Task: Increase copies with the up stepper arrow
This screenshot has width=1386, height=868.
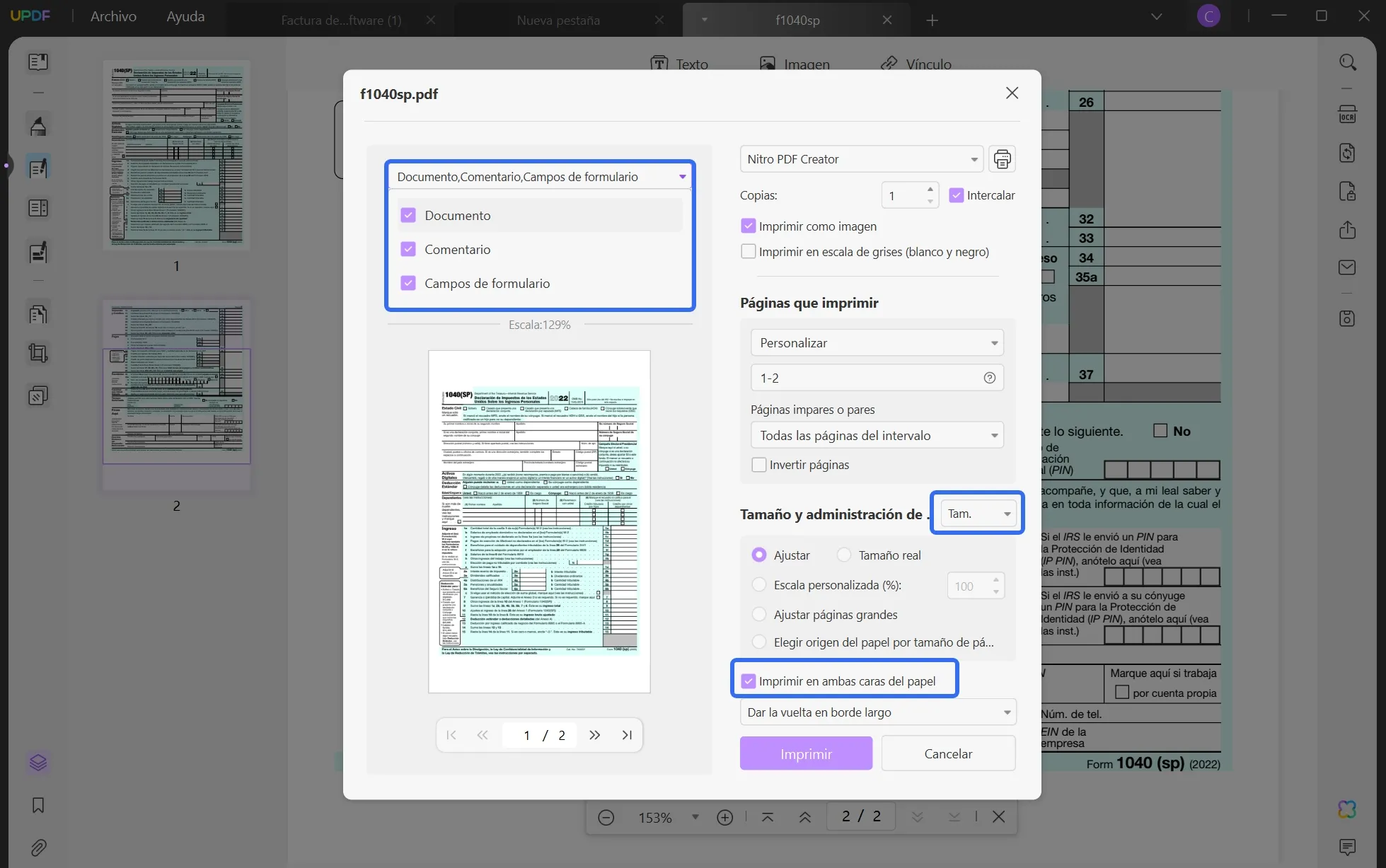Action: click(x=930, y=189)
